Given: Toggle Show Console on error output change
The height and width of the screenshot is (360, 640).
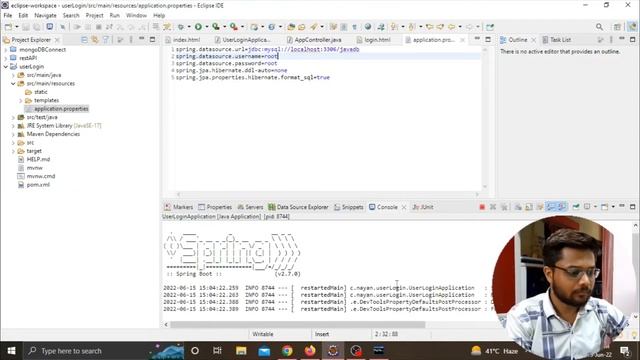Looking at the screenshot, I should (x=562, y=207).
